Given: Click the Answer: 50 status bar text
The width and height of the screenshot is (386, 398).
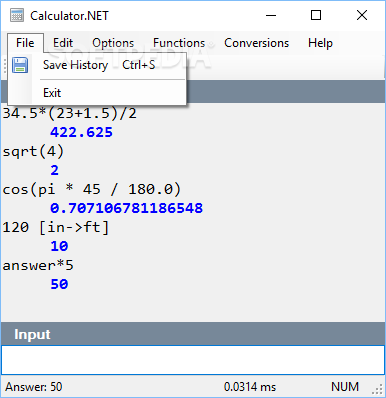Looking at the screenshot, I should (x=34, y=387).
